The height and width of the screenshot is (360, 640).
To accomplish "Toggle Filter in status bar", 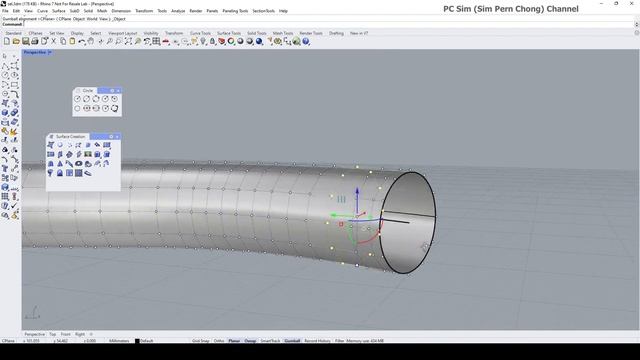I will pos(340,341).
